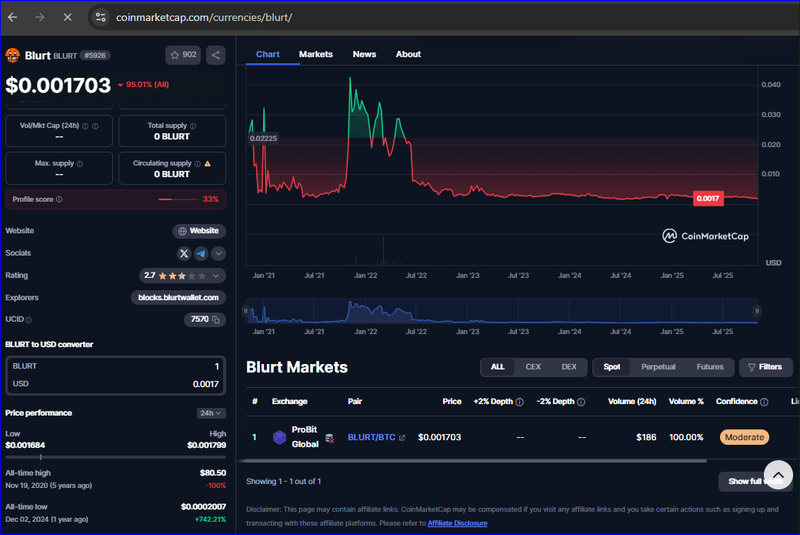This screenshot has width=800, height=535.
Task: Switch market type to Perpetual
Action: pos(658,367)
